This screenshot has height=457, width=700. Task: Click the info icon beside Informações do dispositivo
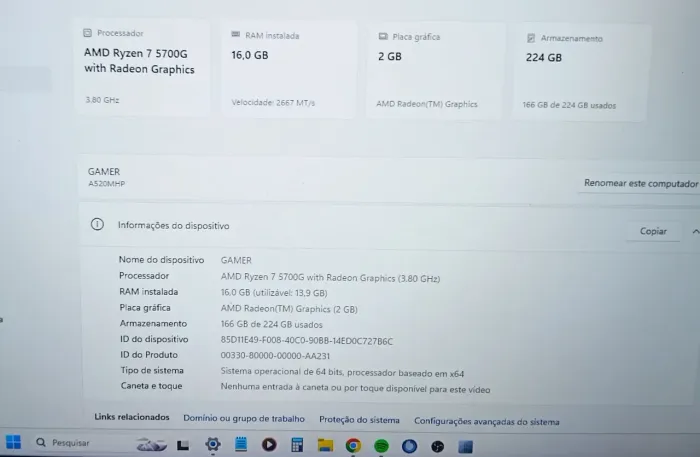point(97,224)
